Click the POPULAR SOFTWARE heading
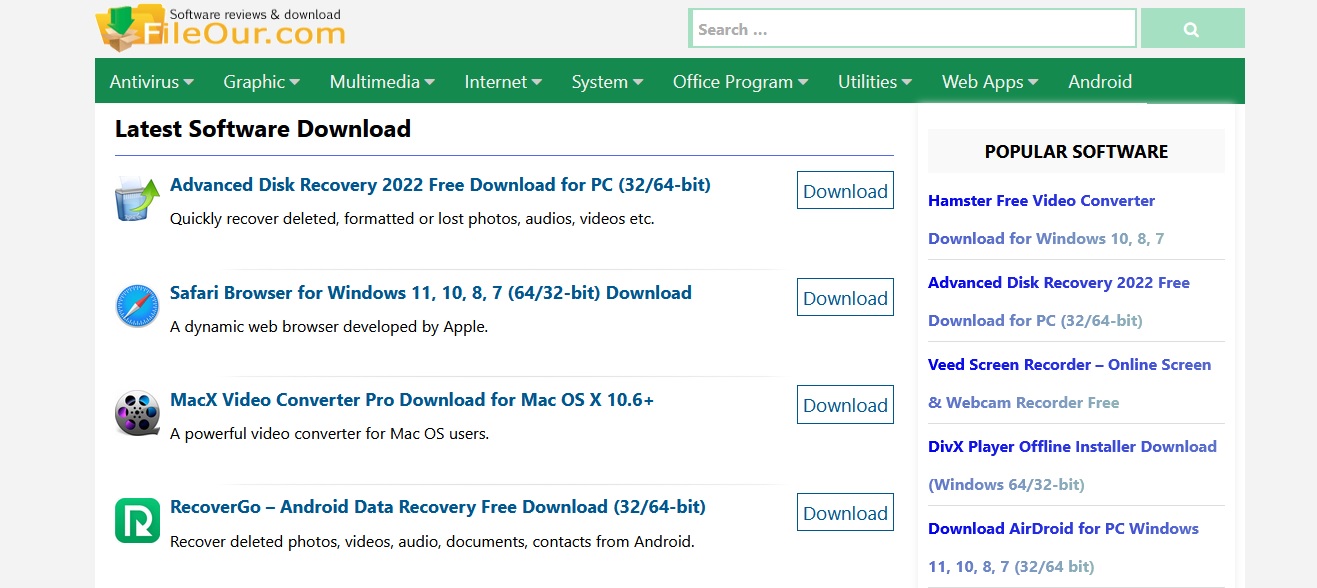The height and width of the screenshot is (588, 1317). click(x=1076, y=152)
